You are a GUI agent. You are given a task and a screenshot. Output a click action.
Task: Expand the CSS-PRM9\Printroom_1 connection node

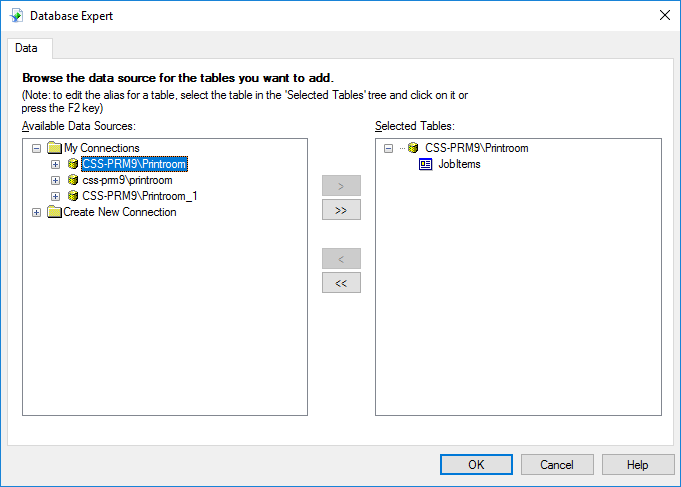coord(56,196)
